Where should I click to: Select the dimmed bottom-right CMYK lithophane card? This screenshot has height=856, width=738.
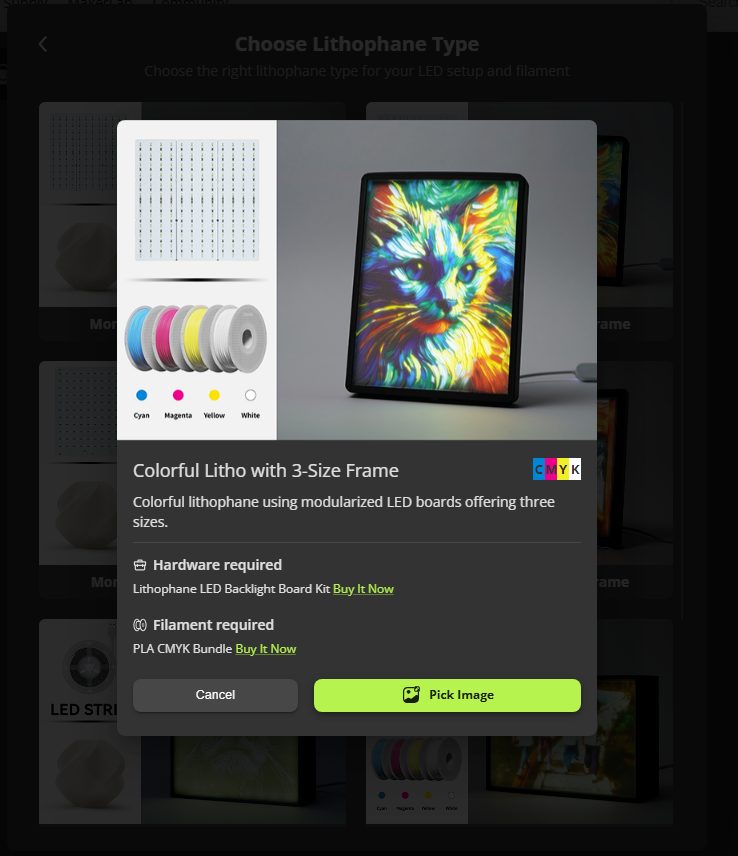point(520,780)
